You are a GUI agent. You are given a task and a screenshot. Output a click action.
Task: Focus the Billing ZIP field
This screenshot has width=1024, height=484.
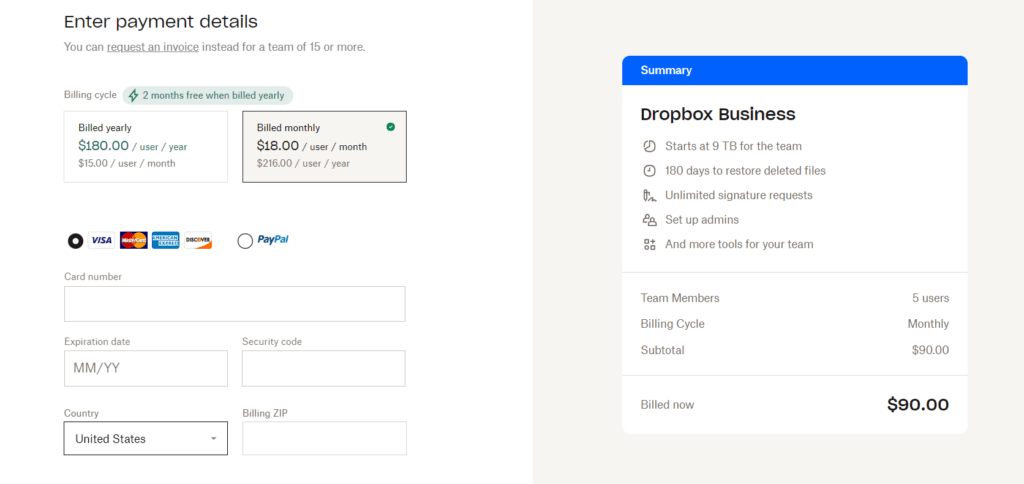tap(325, 438)
